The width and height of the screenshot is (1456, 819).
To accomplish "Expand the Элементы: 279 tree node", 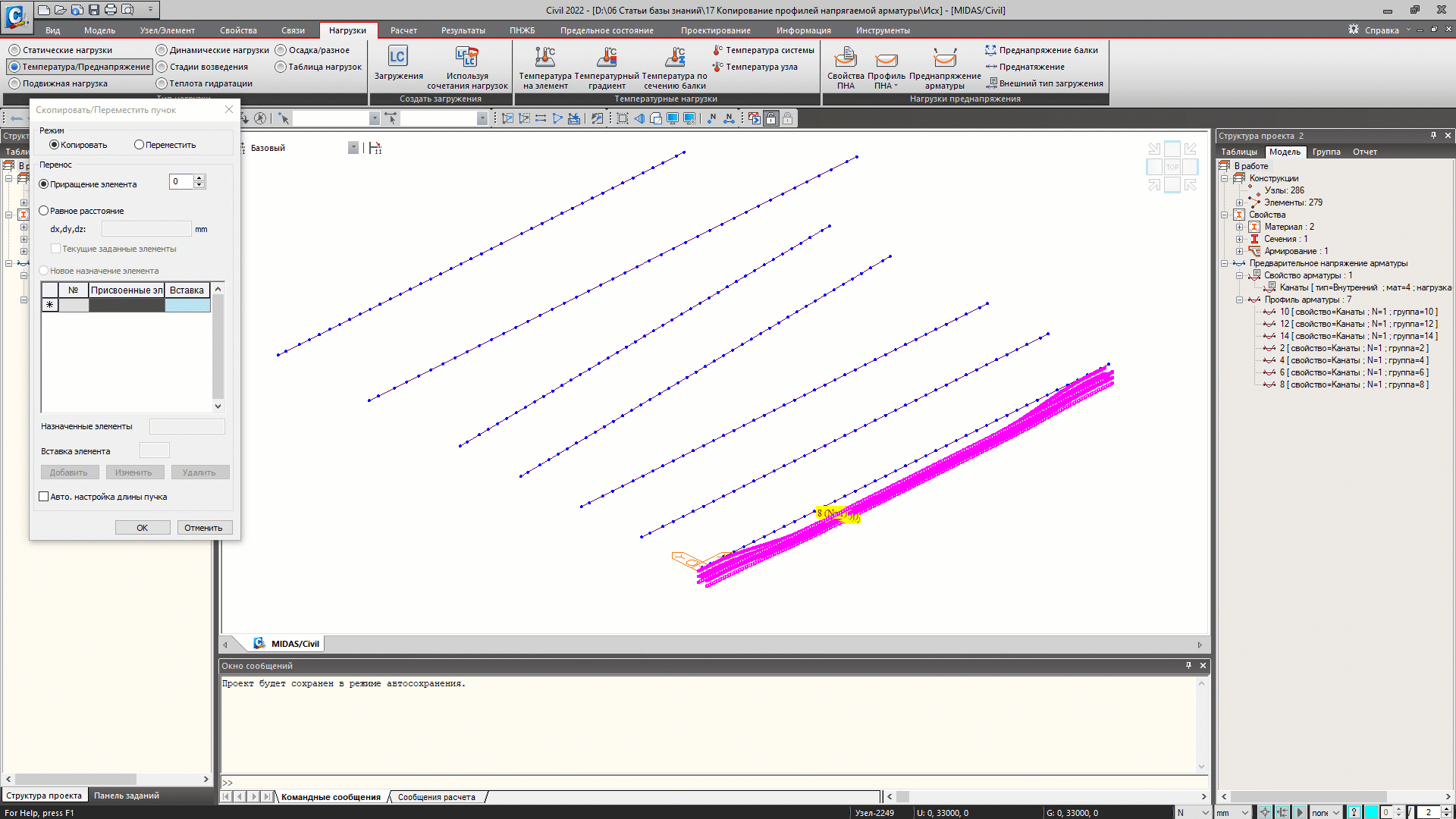I will (1240, 202).
